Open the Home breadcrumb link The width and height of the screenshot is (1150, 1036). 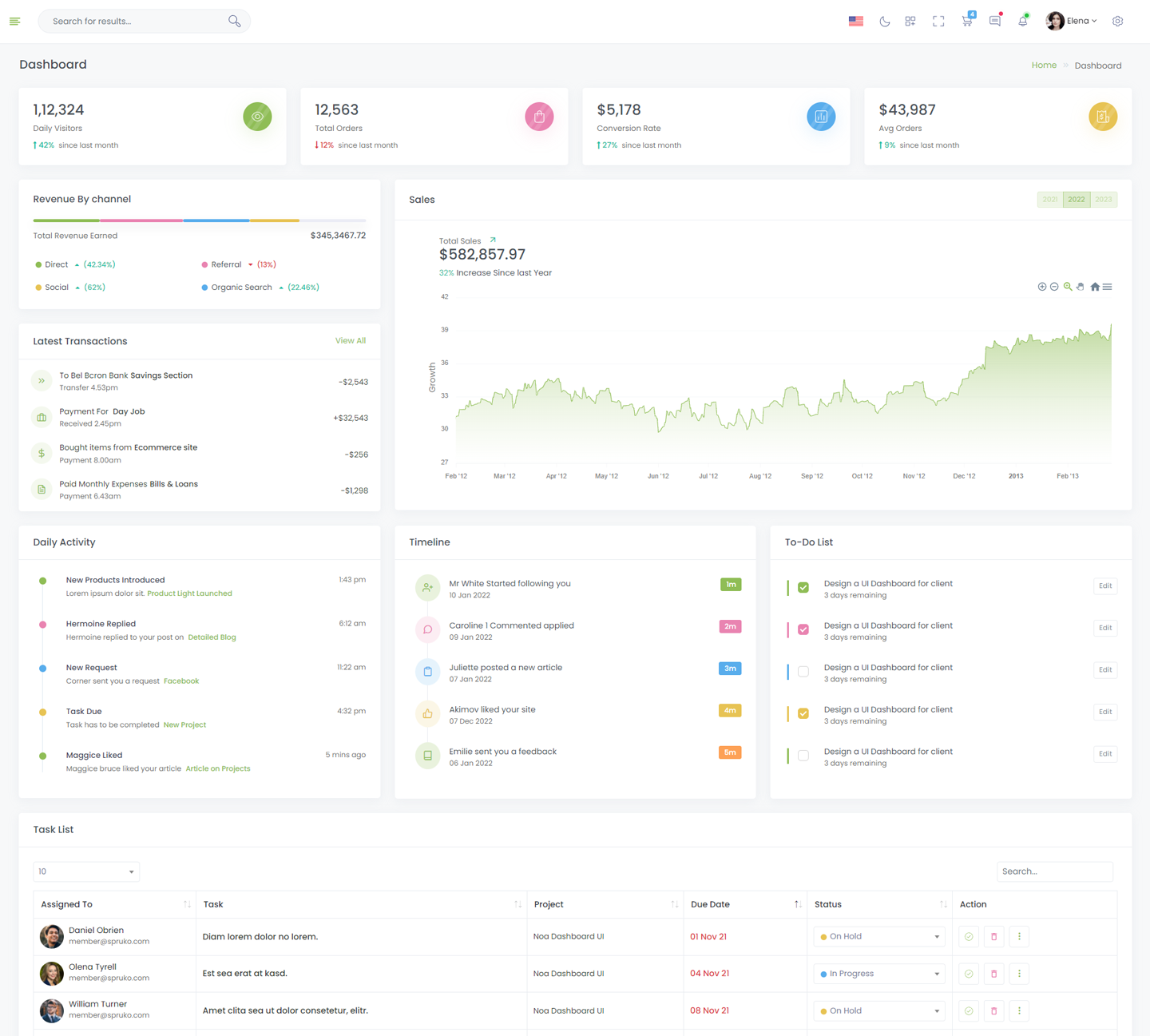coord(1044,65)
